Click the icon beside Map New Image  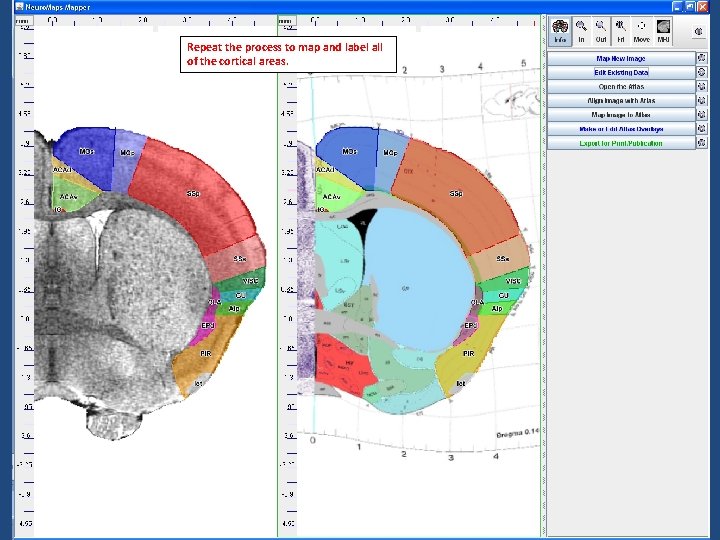click(x=702, y=58)
